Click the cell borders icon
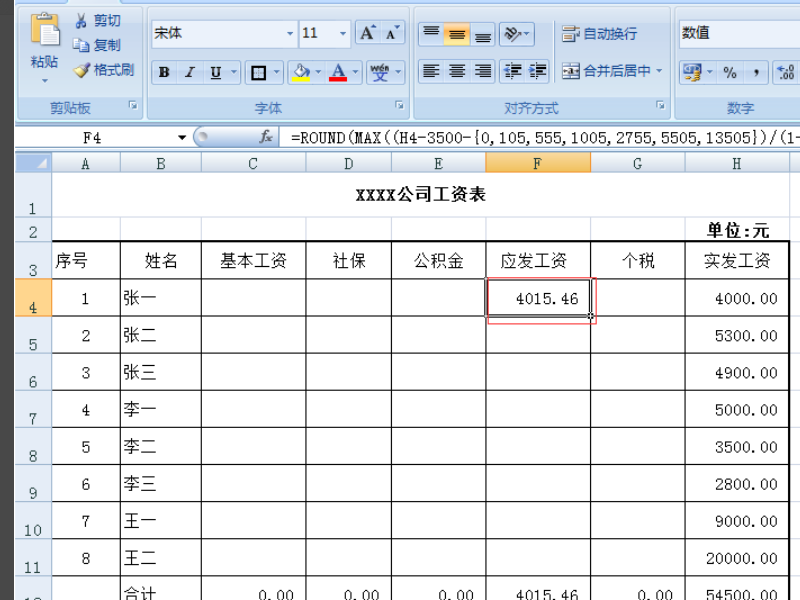 tap(258, 73)
